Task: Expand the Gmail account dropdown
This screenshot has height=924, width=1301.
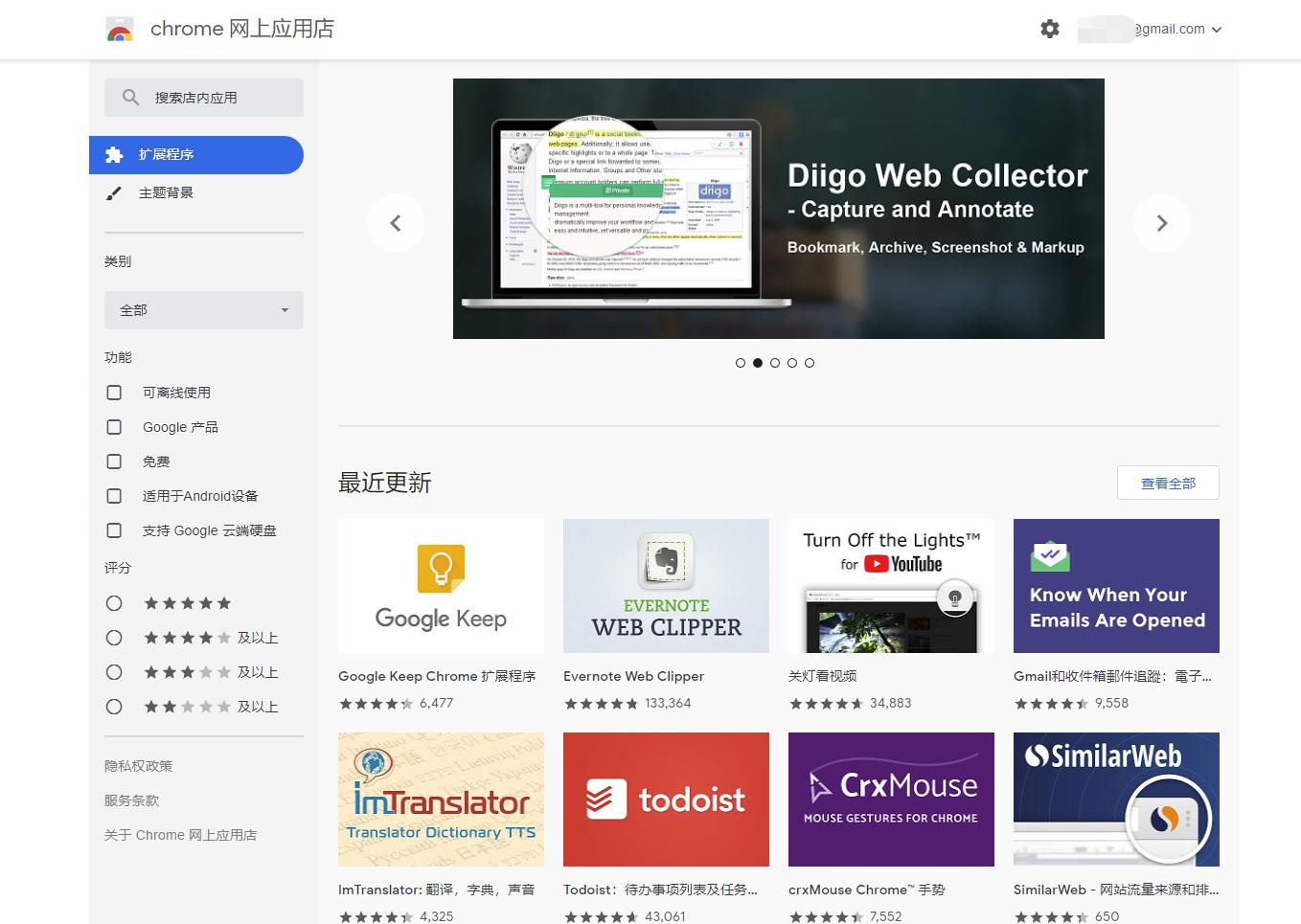Action: [x=1217, y=29]
